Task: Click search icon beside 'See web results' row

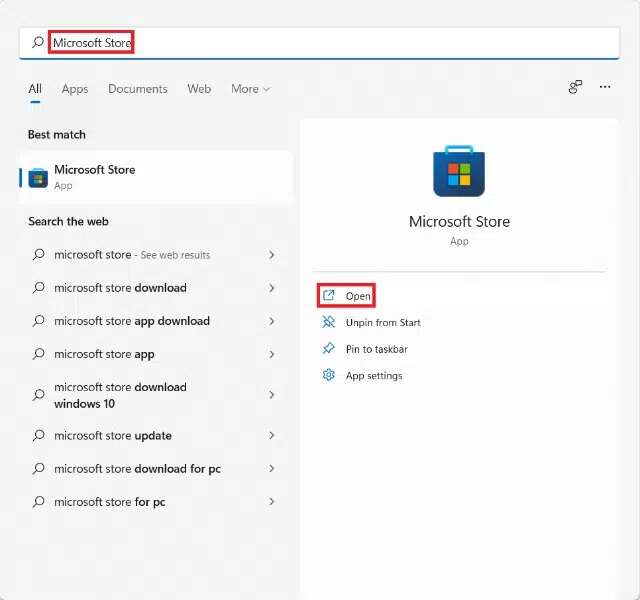Action: [38, 255]
